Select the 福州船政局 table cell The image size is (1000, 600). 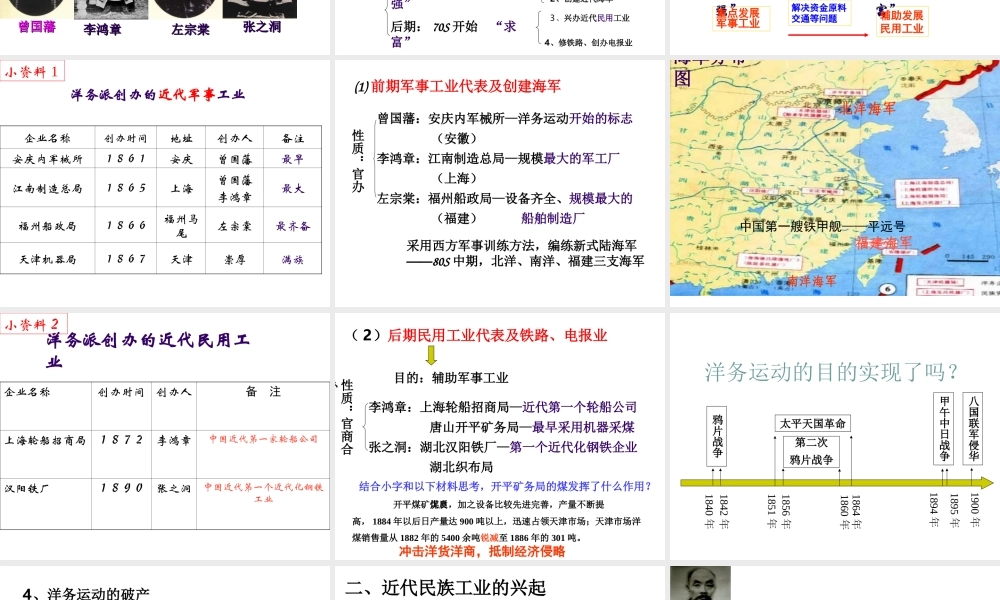click(48, 226)
